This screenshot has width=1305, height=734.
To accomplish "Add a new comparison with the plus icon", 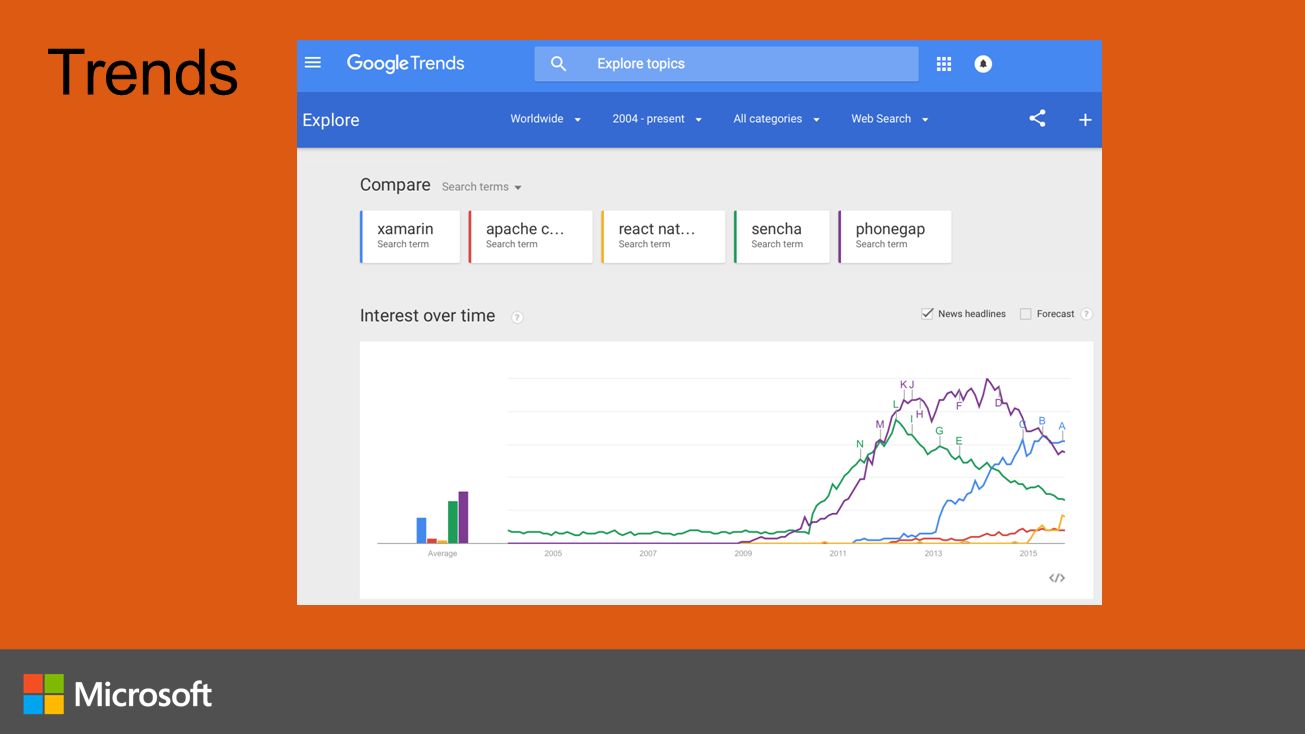I will click(1085, 120).
